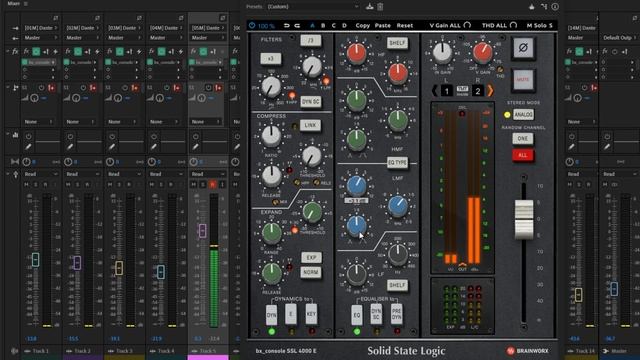The image size is (640, 360).
Task: Click Track 1 volume fader handle
Action: (36, 260)
